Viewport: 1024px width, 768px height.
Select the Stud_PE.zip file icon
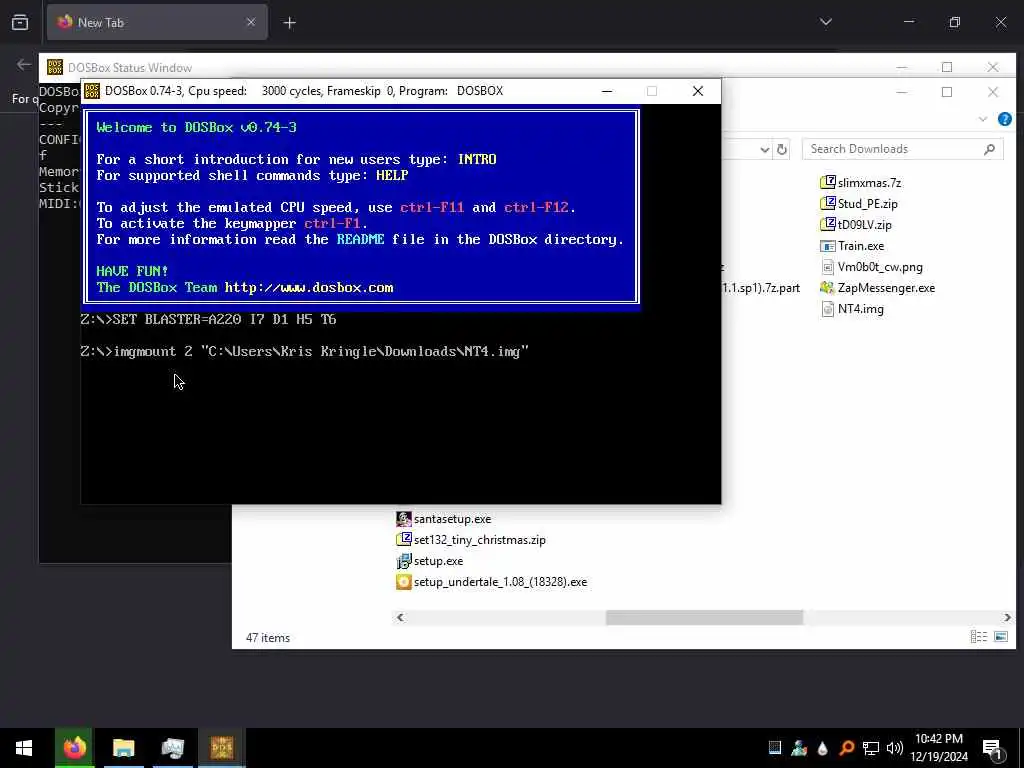coord(827,203)
